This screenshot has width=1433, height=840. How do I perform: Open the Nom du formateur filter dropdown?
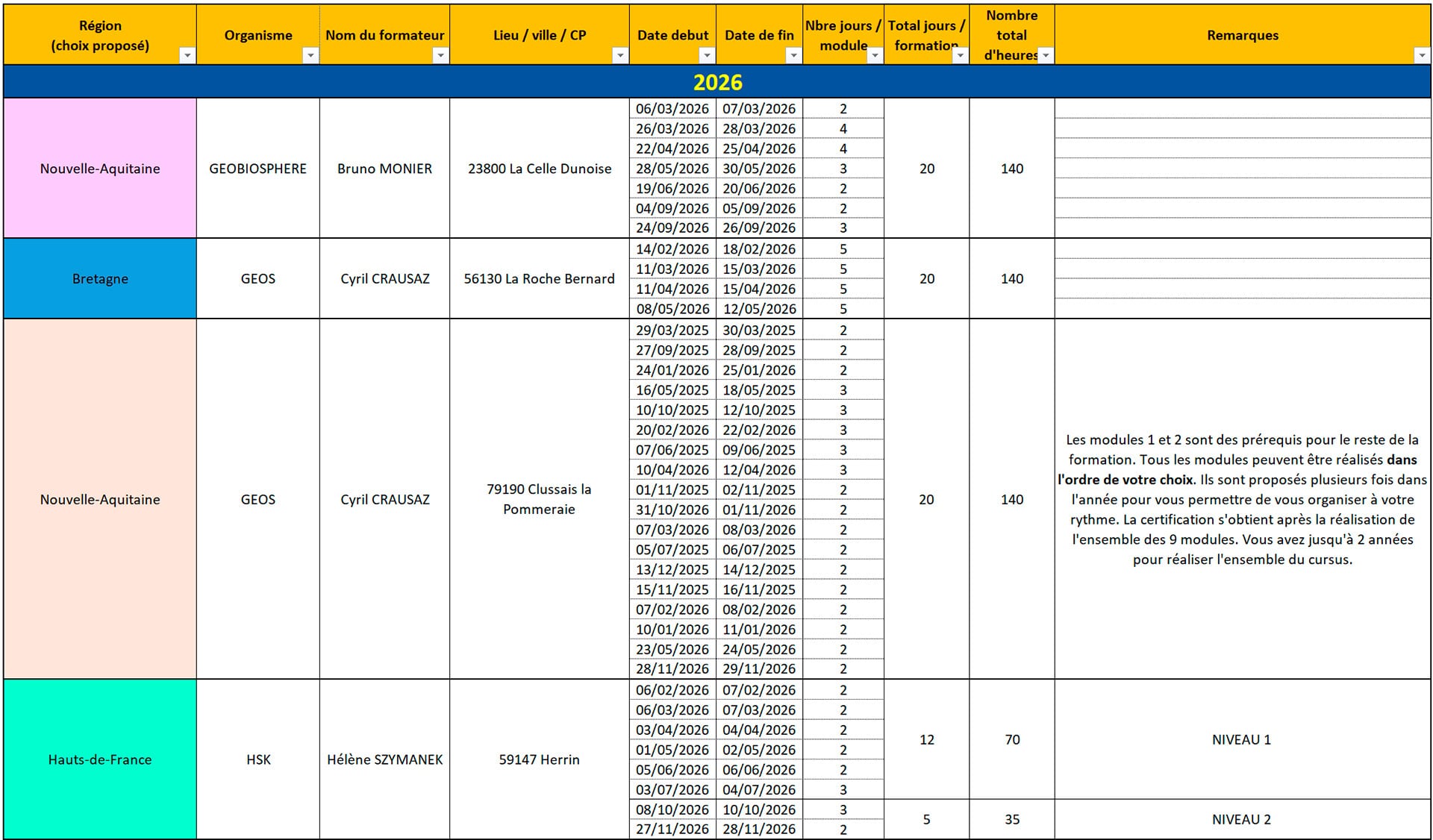point(440,55)
